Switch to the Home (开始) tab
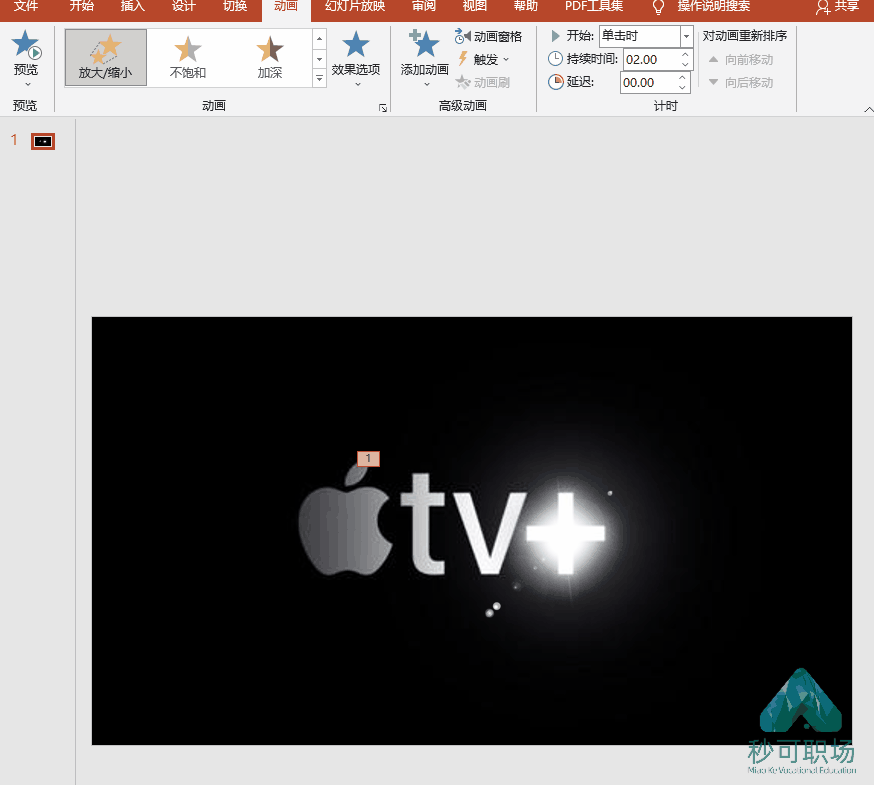This screenshot has width=874, height=785. [81, 7]
